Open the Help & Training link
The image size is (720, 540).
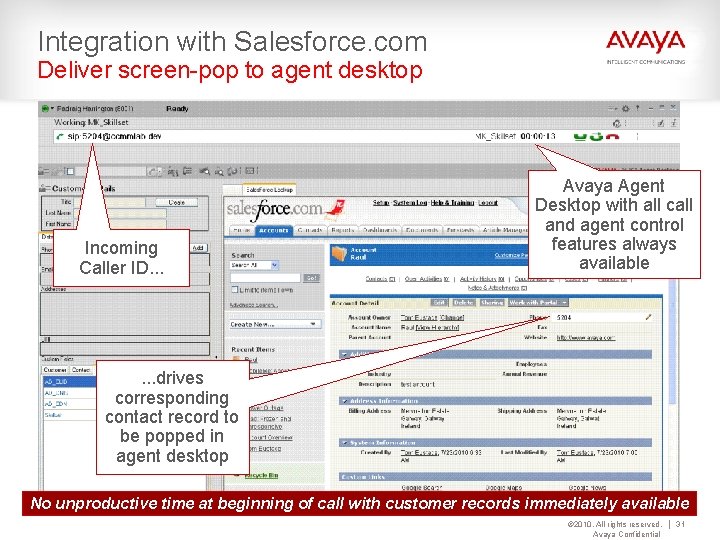[x=452, y=202]
